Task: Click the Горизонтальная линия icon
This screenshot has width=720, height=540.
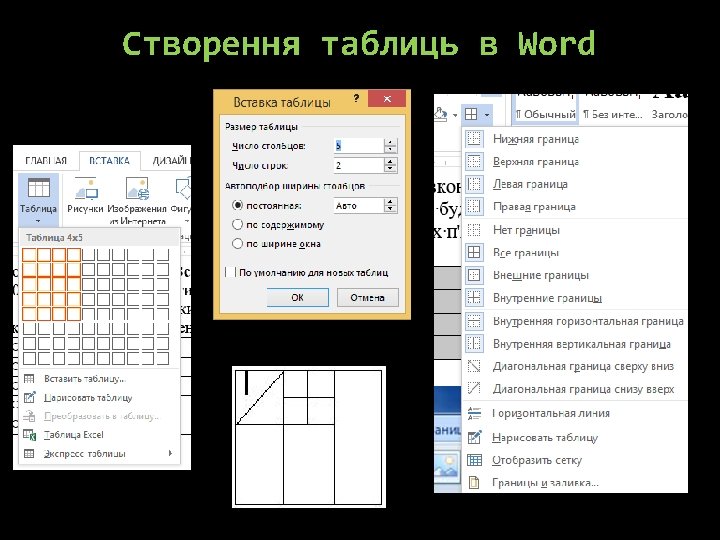Action: tap(474, 413)
